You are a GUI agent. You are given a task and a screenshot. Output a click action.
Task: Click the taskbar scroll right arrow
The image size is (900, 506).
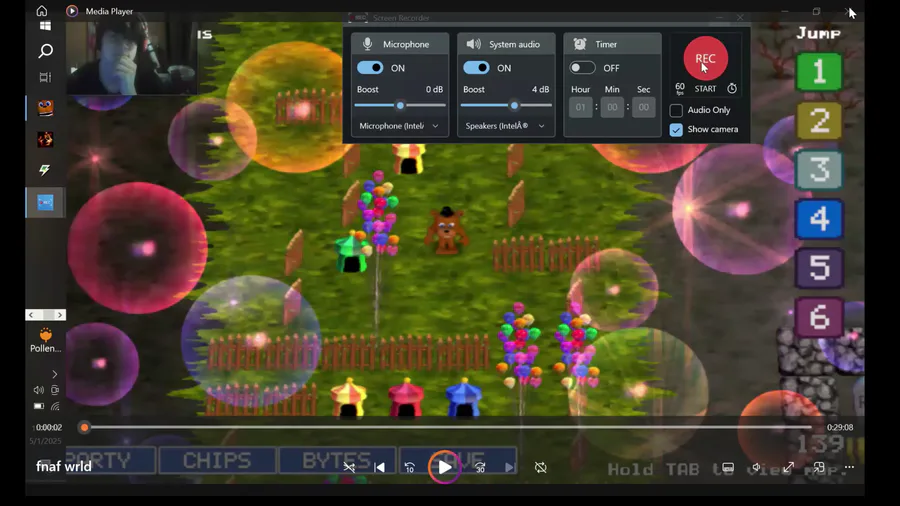59,315
